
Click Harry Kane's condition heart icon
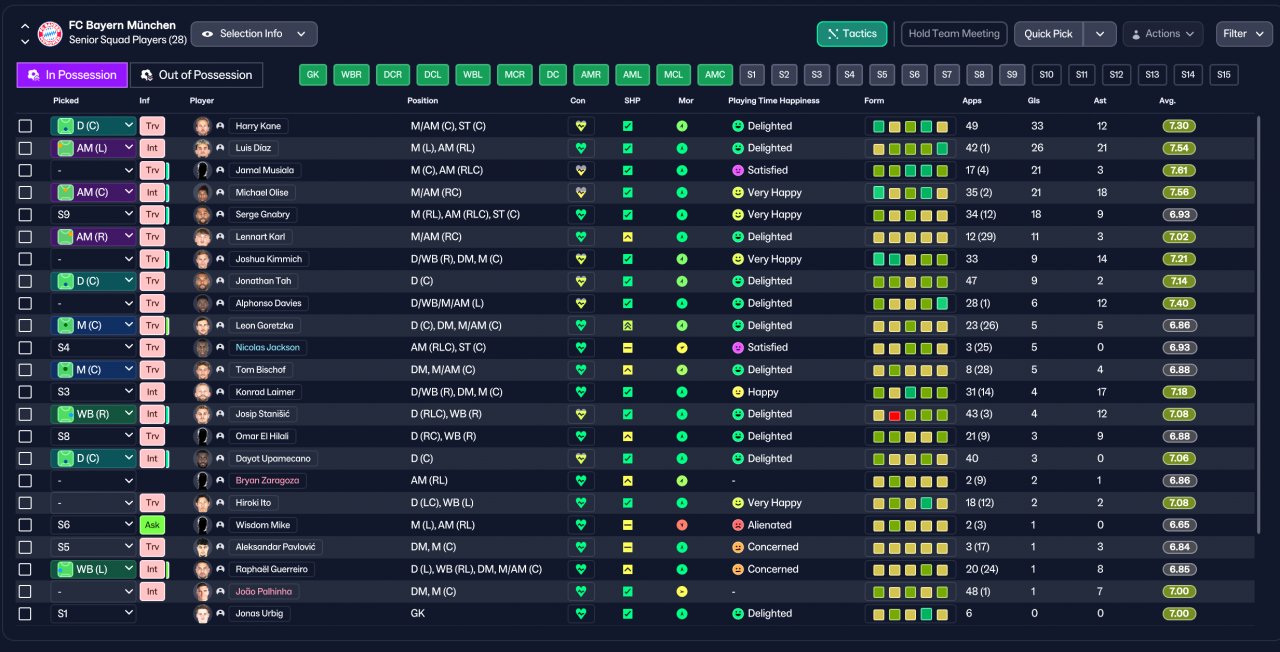580,126
